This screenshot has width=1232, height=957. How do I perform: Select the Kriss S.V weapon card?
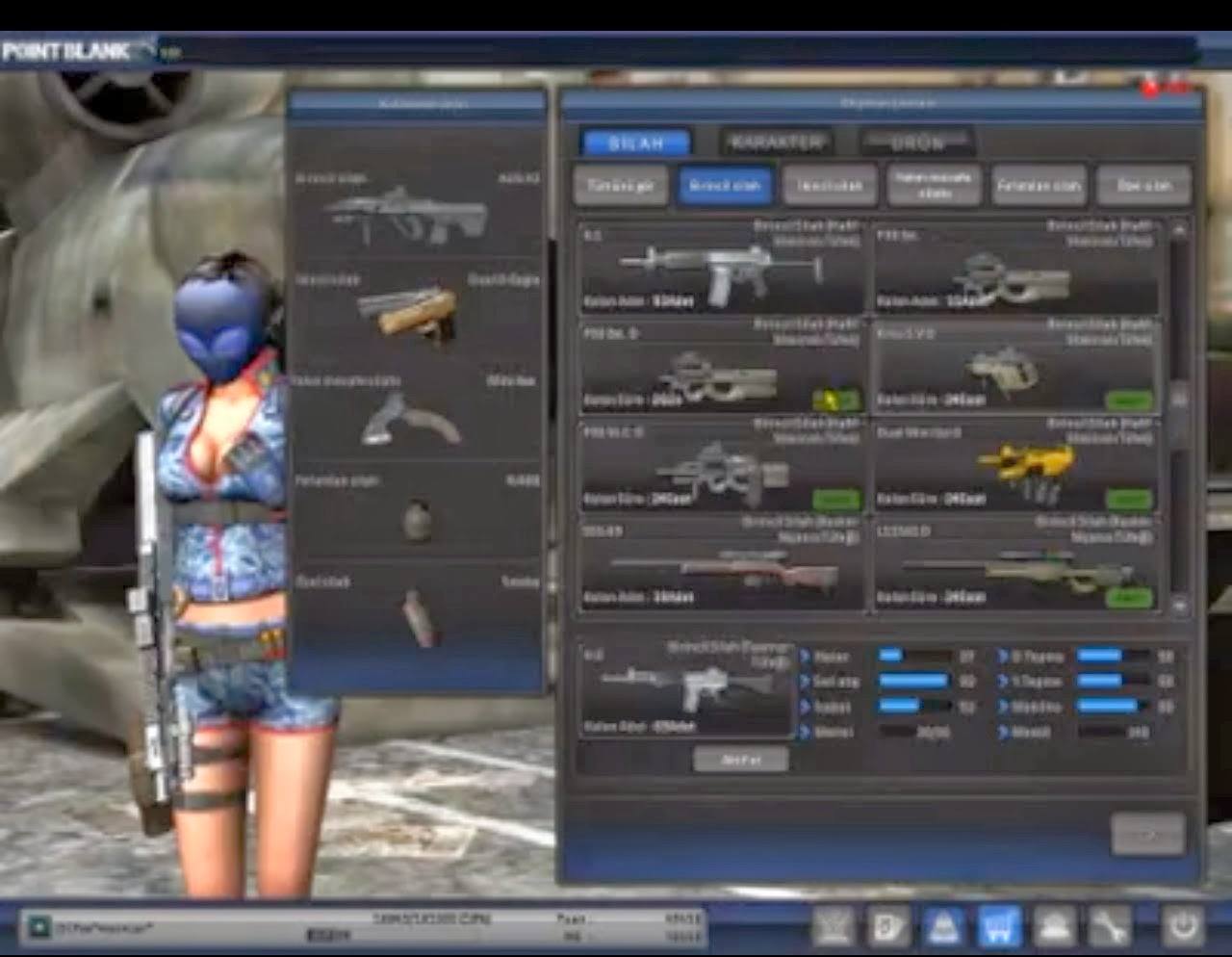pyautogui.click(x=1016, y=367)
